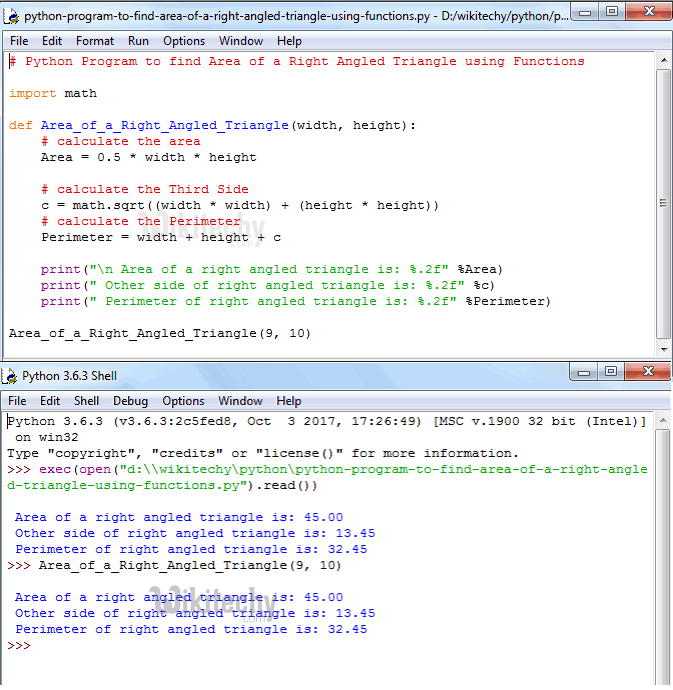Open the Format menu in the editor
This screenshot has height=690, width=673.
pos(95,41)
